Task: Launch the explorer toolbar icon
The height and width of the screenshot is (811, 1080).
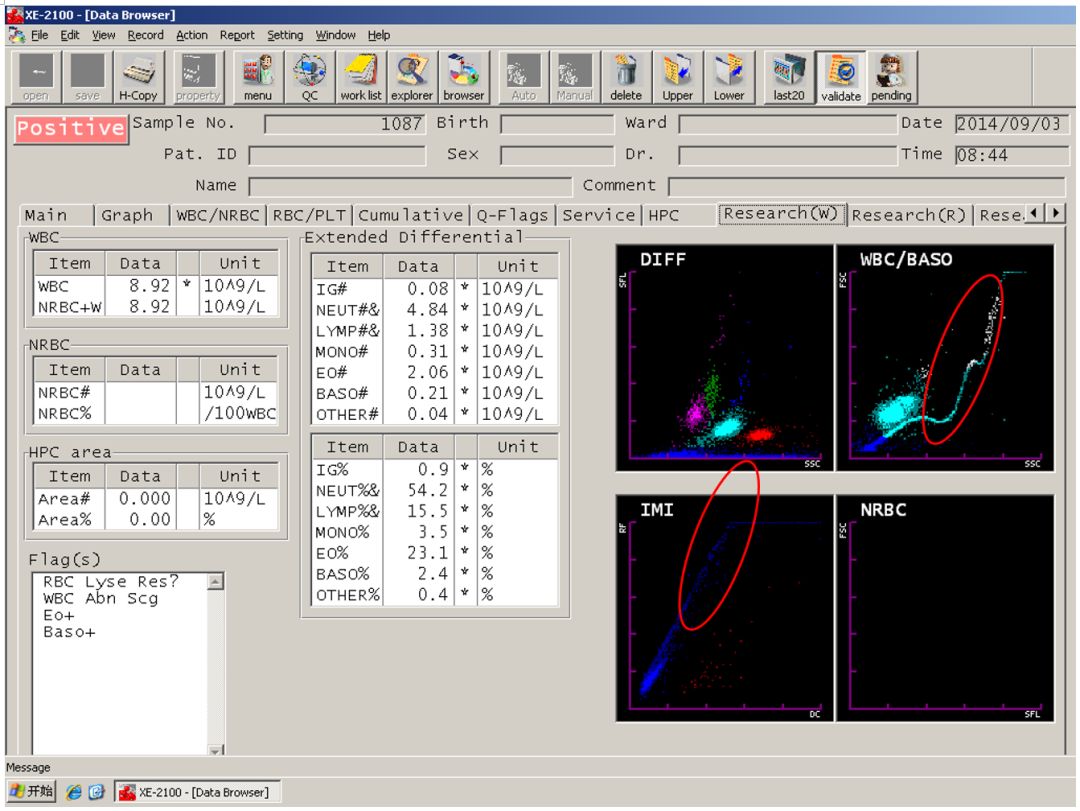Action: [412, 77]
